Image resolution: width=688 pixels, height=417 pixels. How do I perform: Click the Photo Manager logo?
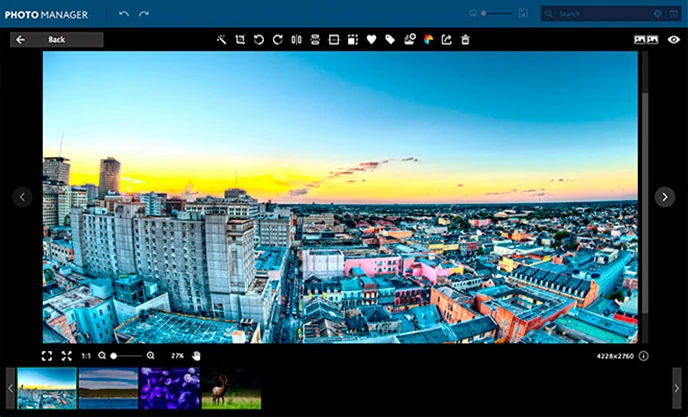47,14
